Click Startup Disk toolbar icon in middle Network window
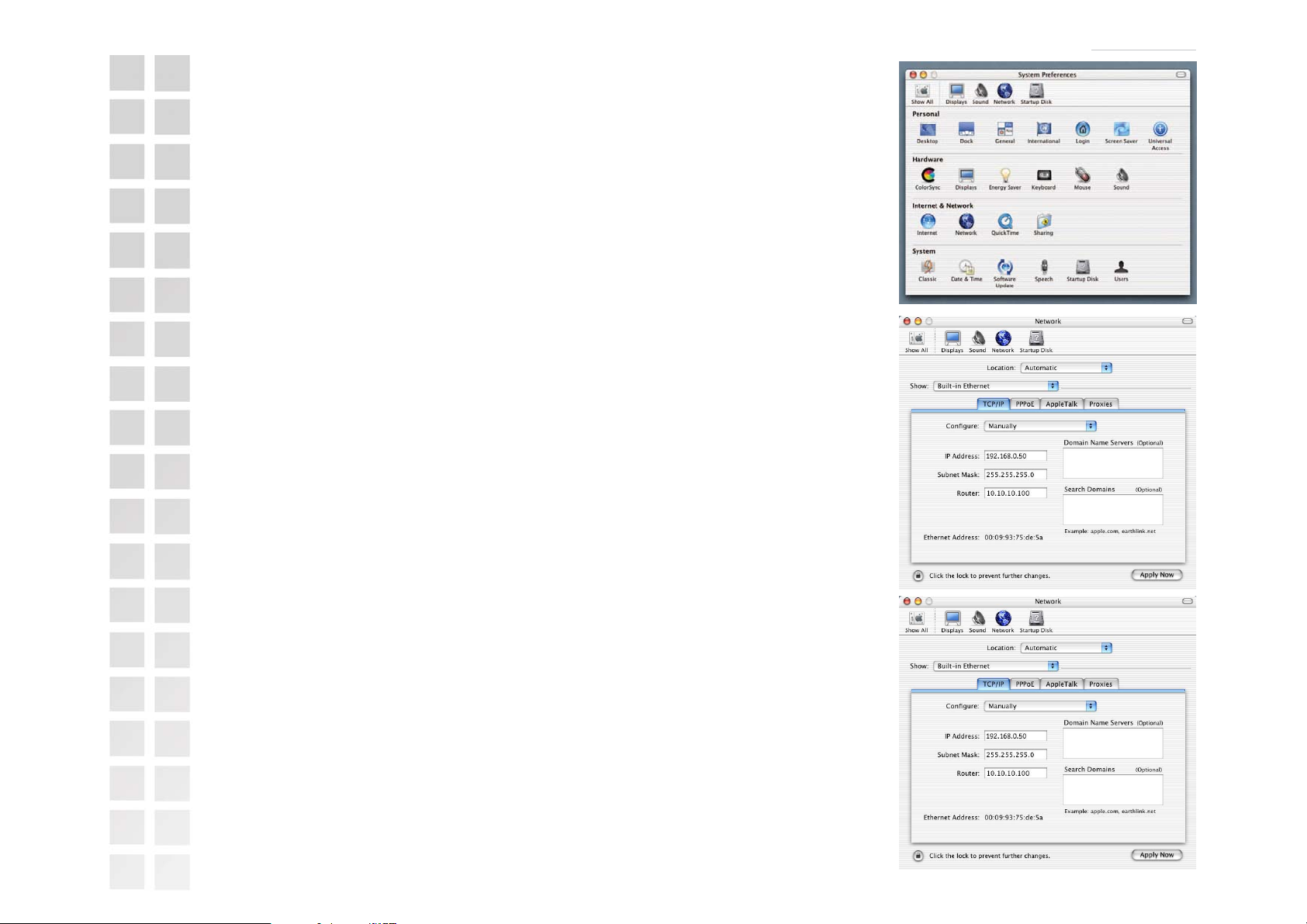This screenshot has height=924, width=1307. pos(1036,342)
